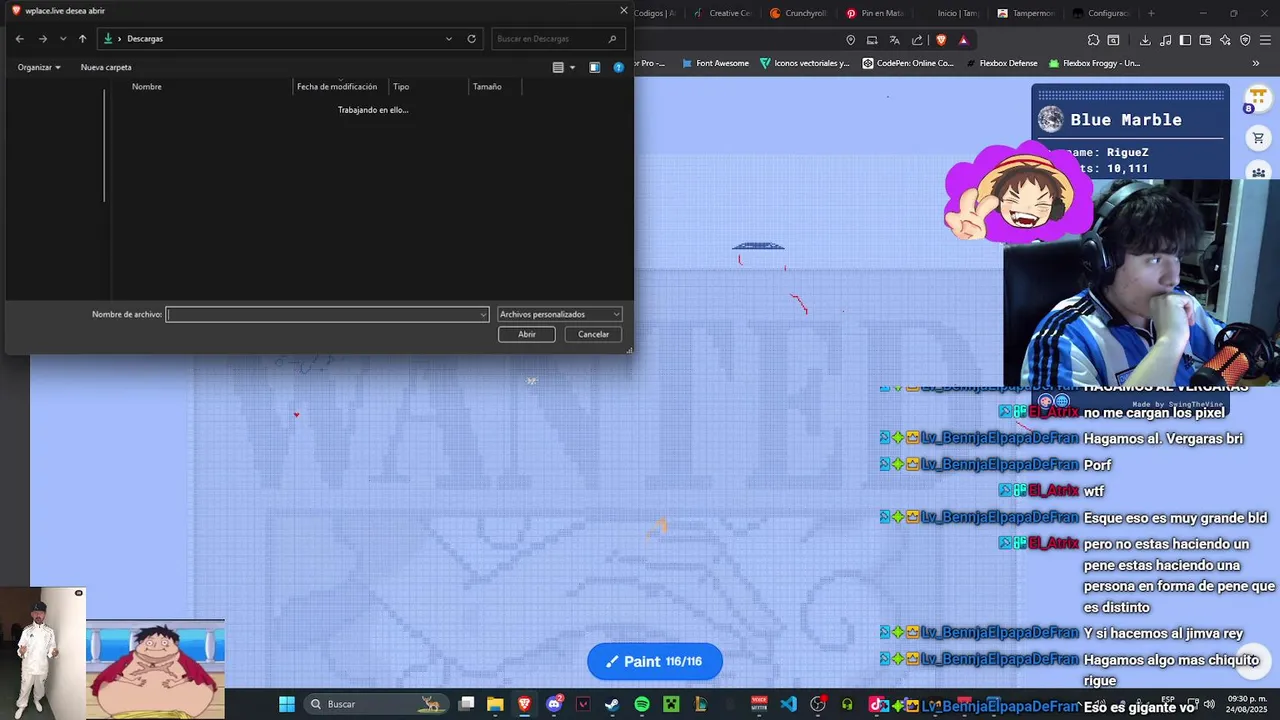Screen dimensions: 1280x720
Task: Open Visual Studio Code from taskbar
Action: pyautogui.click(x=788, y=704)
